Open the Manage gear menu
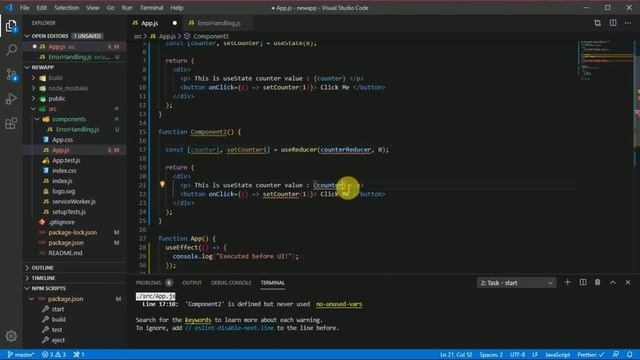This screenshot has width=640, height=360. [x=11, y=336]
